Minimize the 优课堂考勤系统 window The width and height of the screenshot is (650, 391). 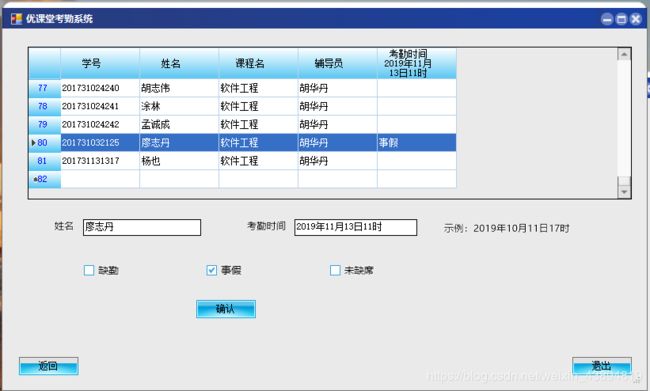pyautogui.click(x=607, y=19)
